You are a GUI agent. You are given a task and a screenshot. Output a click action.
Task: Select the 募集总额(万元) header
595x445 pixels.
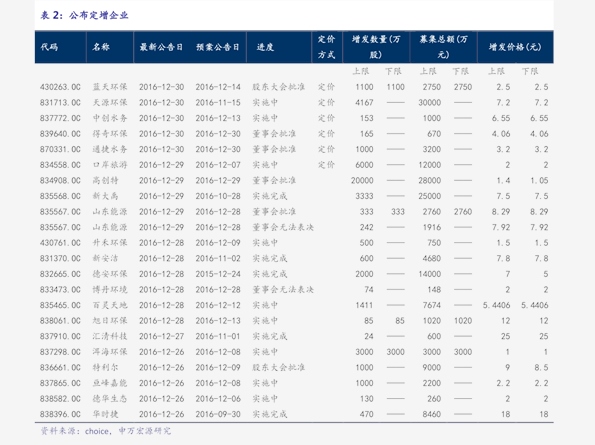click(x=443, y=47)
